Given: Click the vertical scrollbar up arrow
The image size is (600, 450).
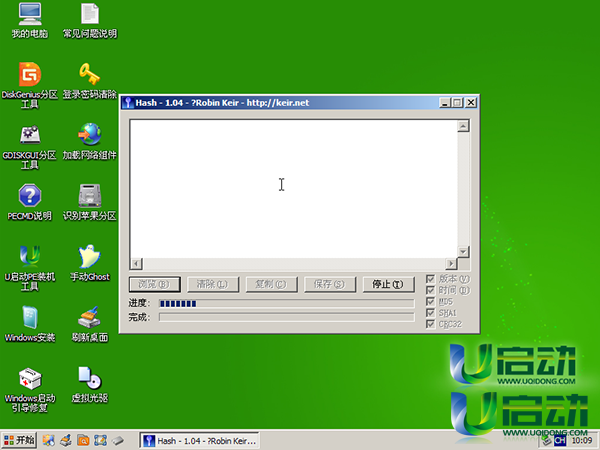Looking at the screenshot, I should pyautogui.click(x=463, y=127).
